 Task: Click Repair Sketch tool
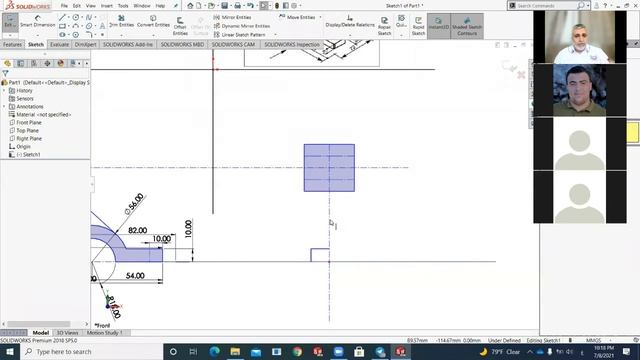pos(384,26)
